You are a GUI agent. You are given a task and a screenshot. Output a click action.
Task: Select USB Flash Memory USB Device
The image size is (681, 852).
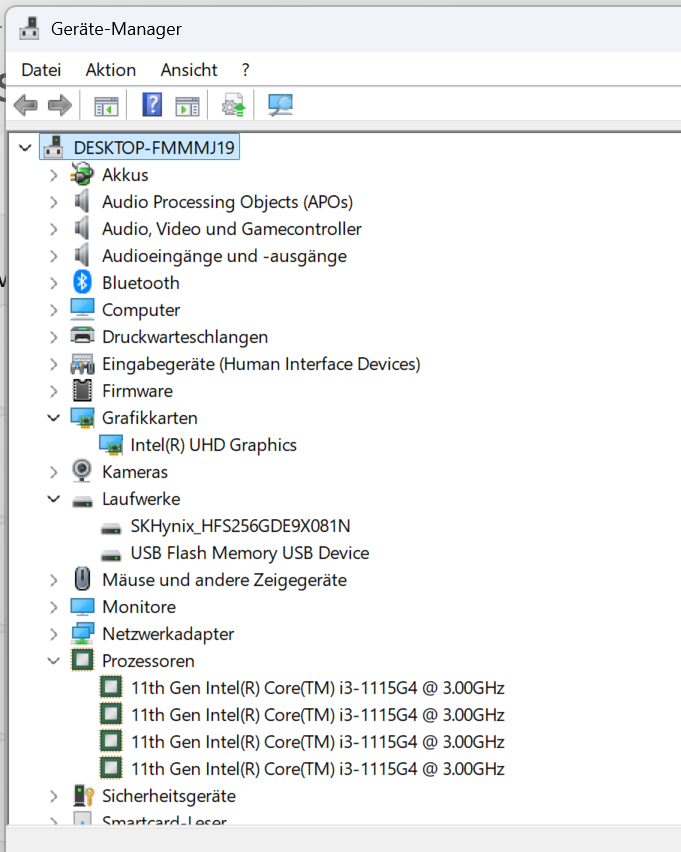coord(250,553)
